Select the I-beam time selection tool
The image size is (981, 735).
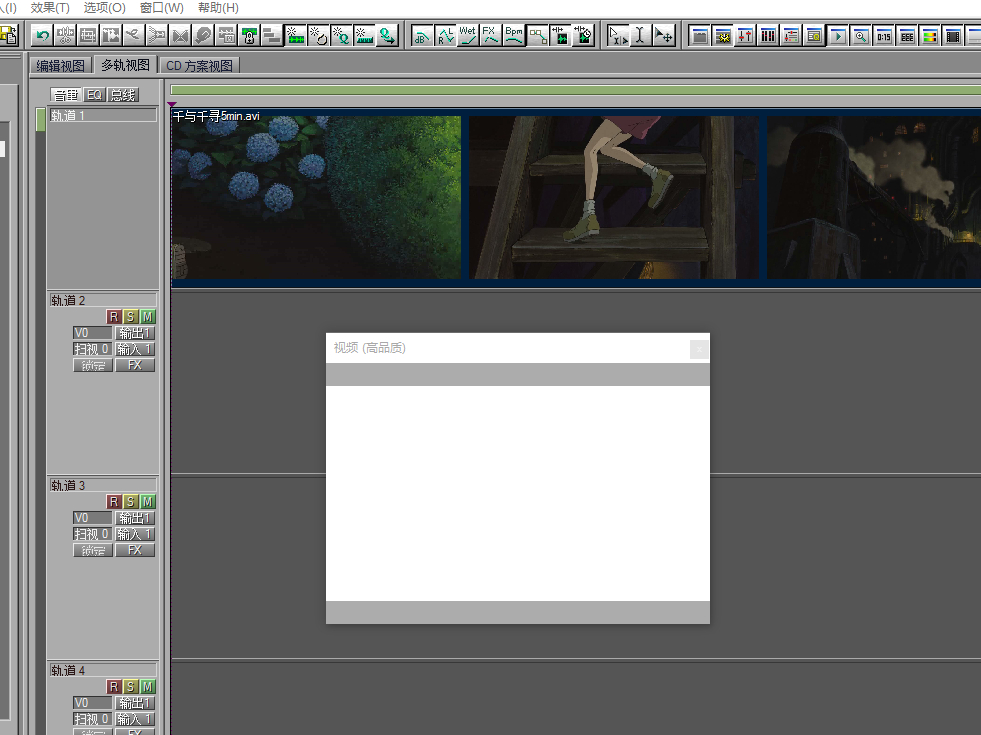coord(641,36)
